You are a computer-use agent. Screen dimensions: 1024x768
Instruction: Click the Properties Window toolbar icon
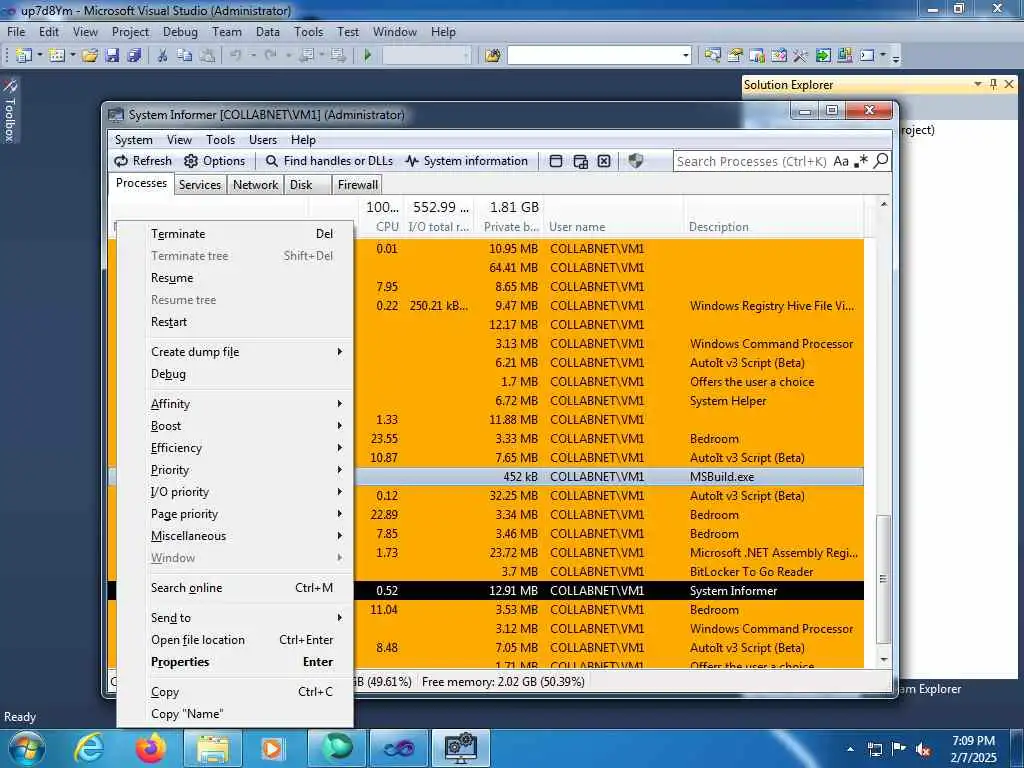[x=735, y=56]
